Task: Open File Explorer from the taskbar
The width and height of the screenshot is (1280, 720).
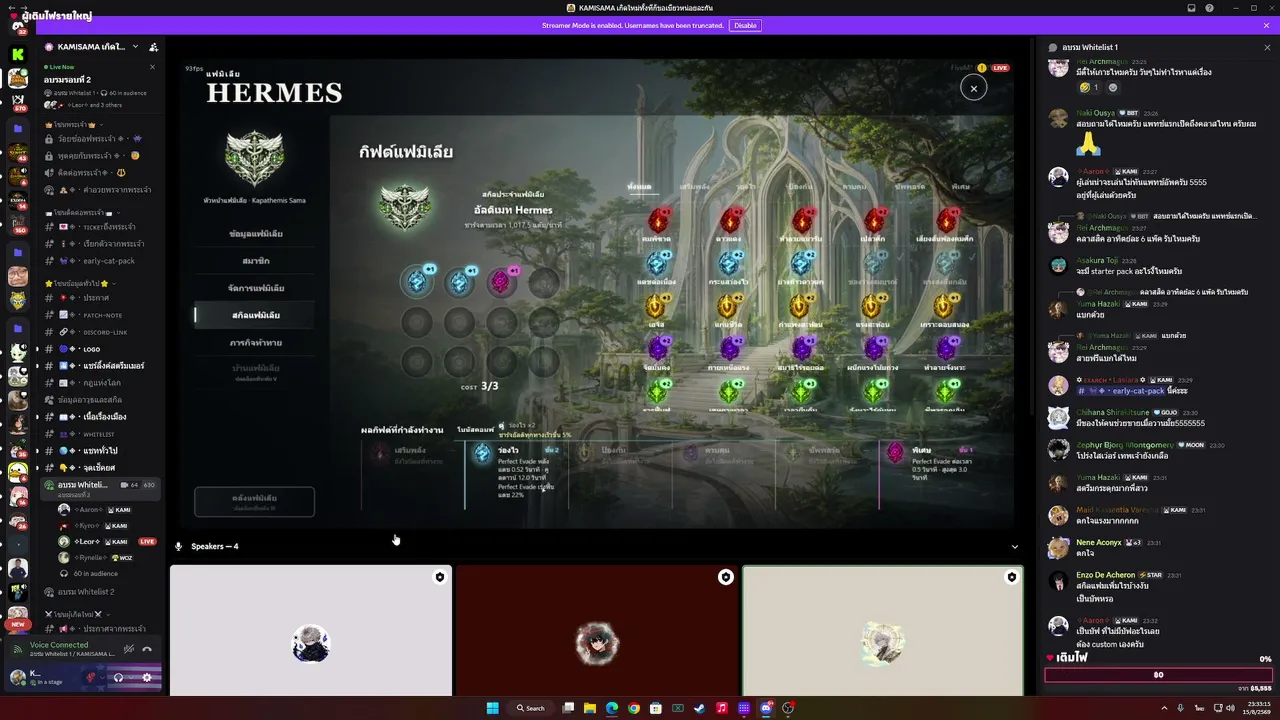Action: (590, 708)
